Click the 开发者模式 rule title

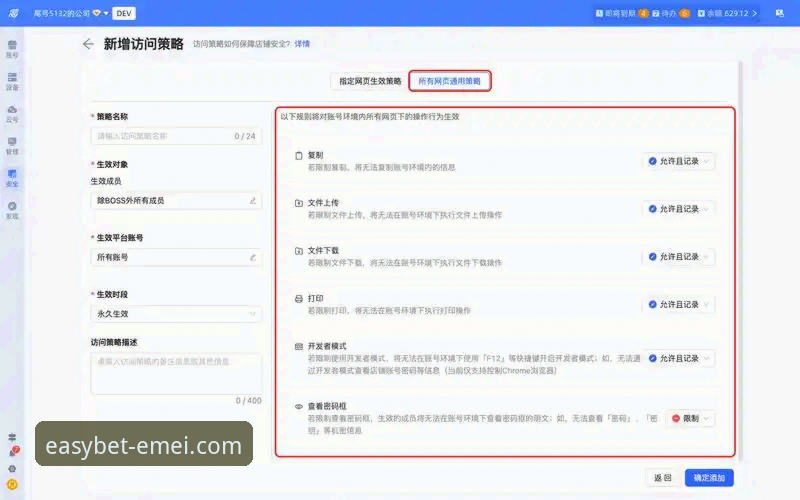327,346
